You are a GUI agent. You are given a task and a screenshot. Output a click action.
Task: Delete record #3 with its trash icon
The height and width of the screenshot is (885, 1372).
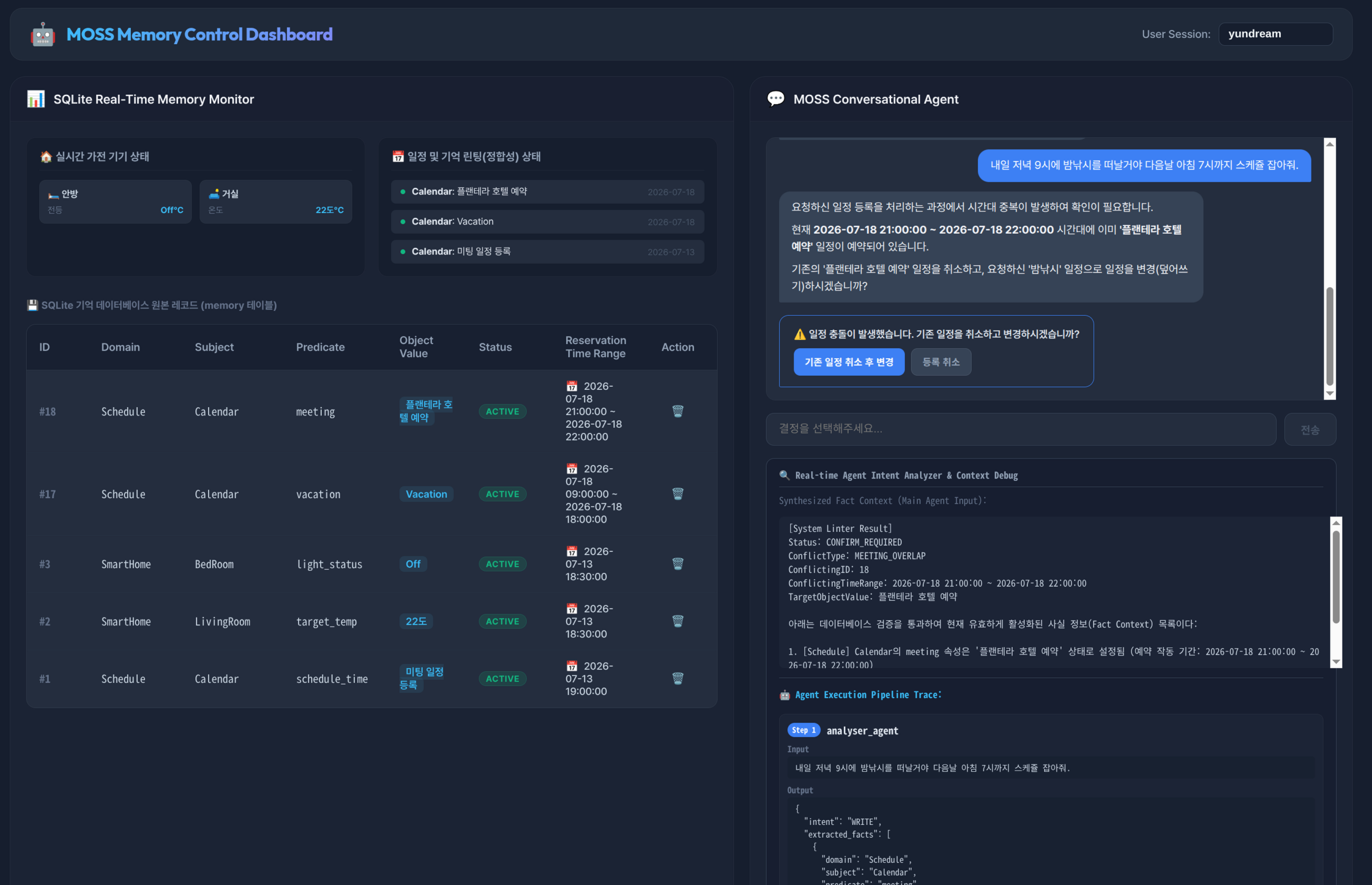tap(678, 564)
